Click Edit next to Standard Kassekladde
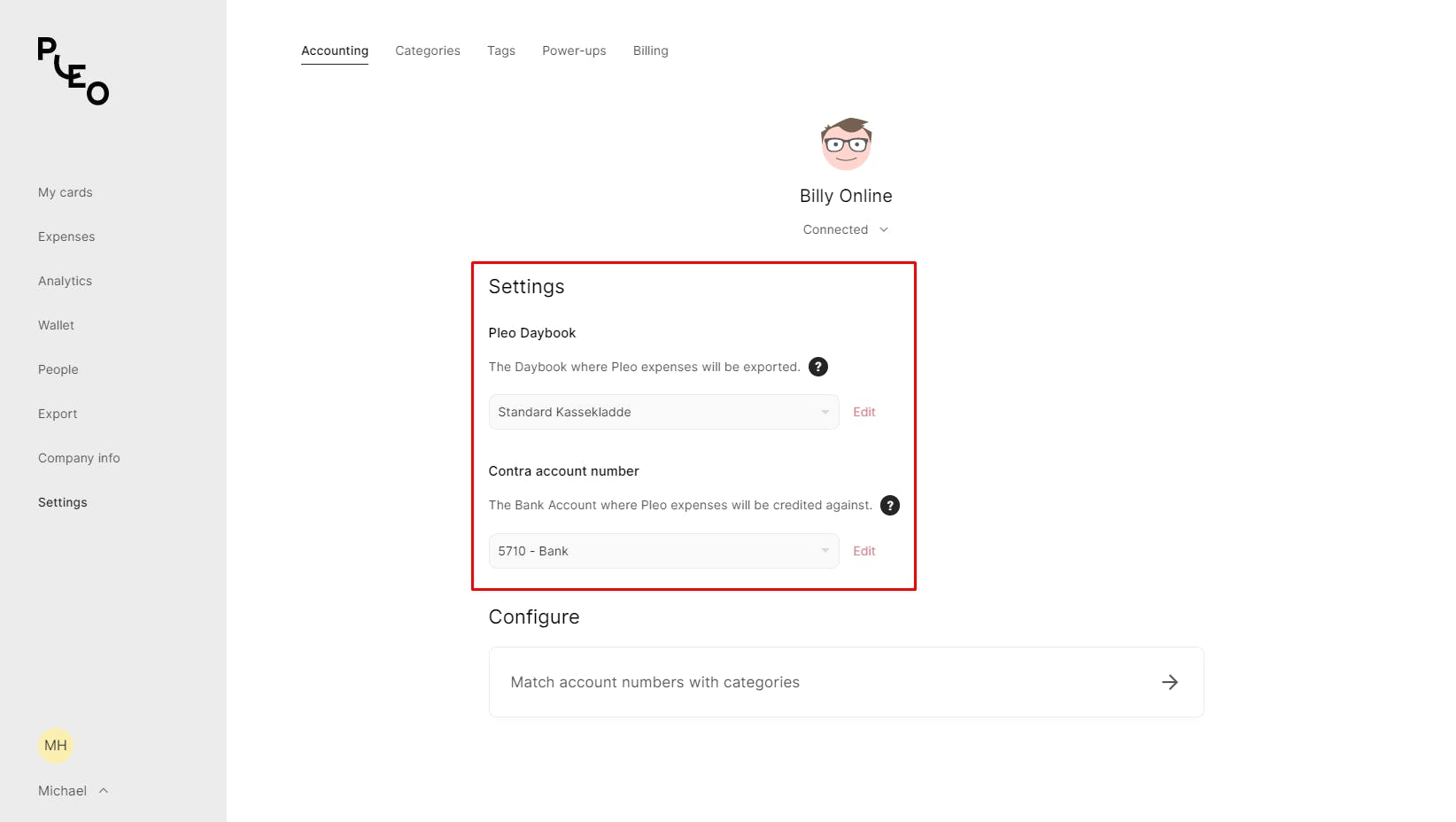The image size is (1456, 822). click(864, 412)
